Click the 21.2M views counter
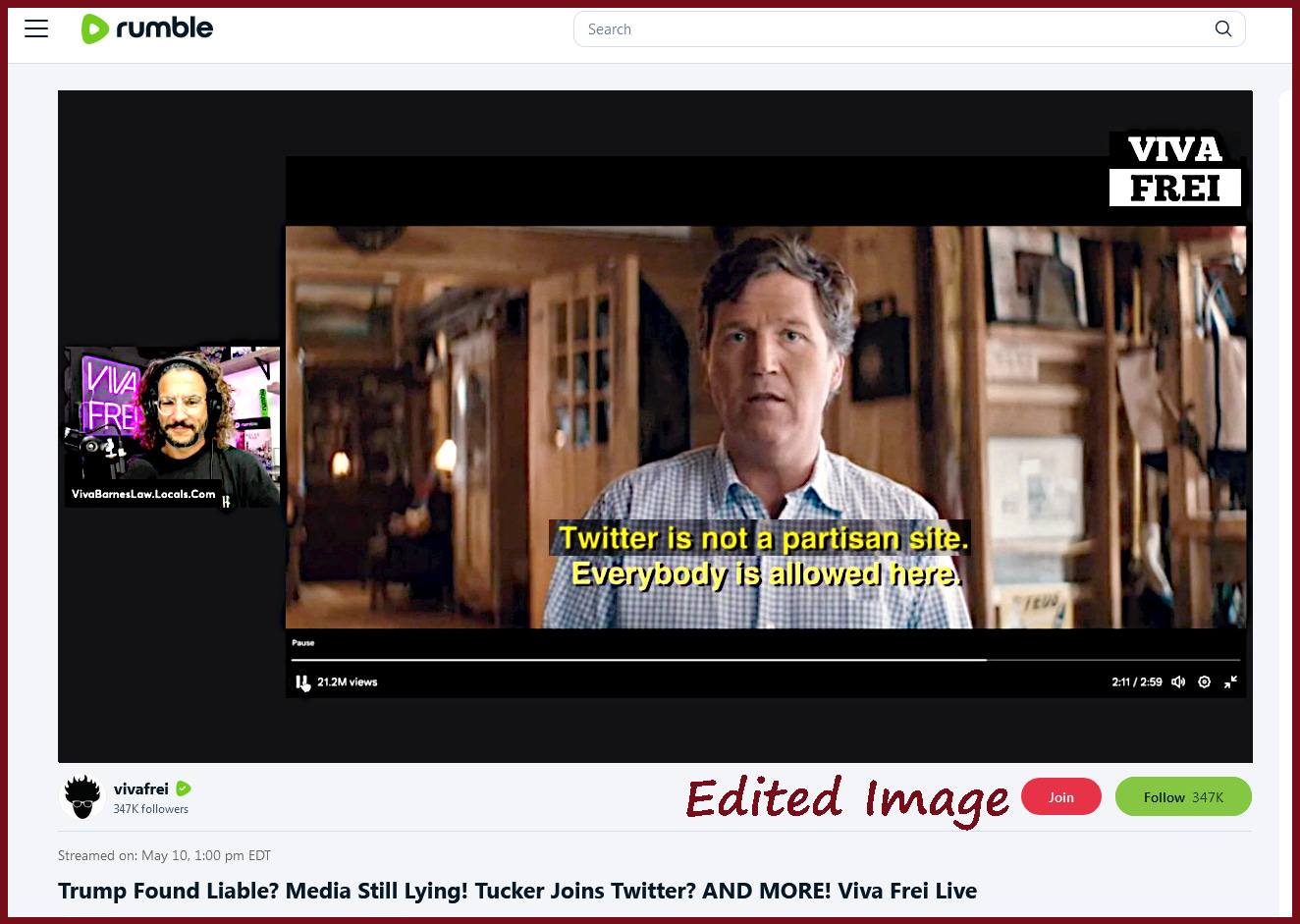The width and height of the screenshot is (1300, 924). [347, 681]
